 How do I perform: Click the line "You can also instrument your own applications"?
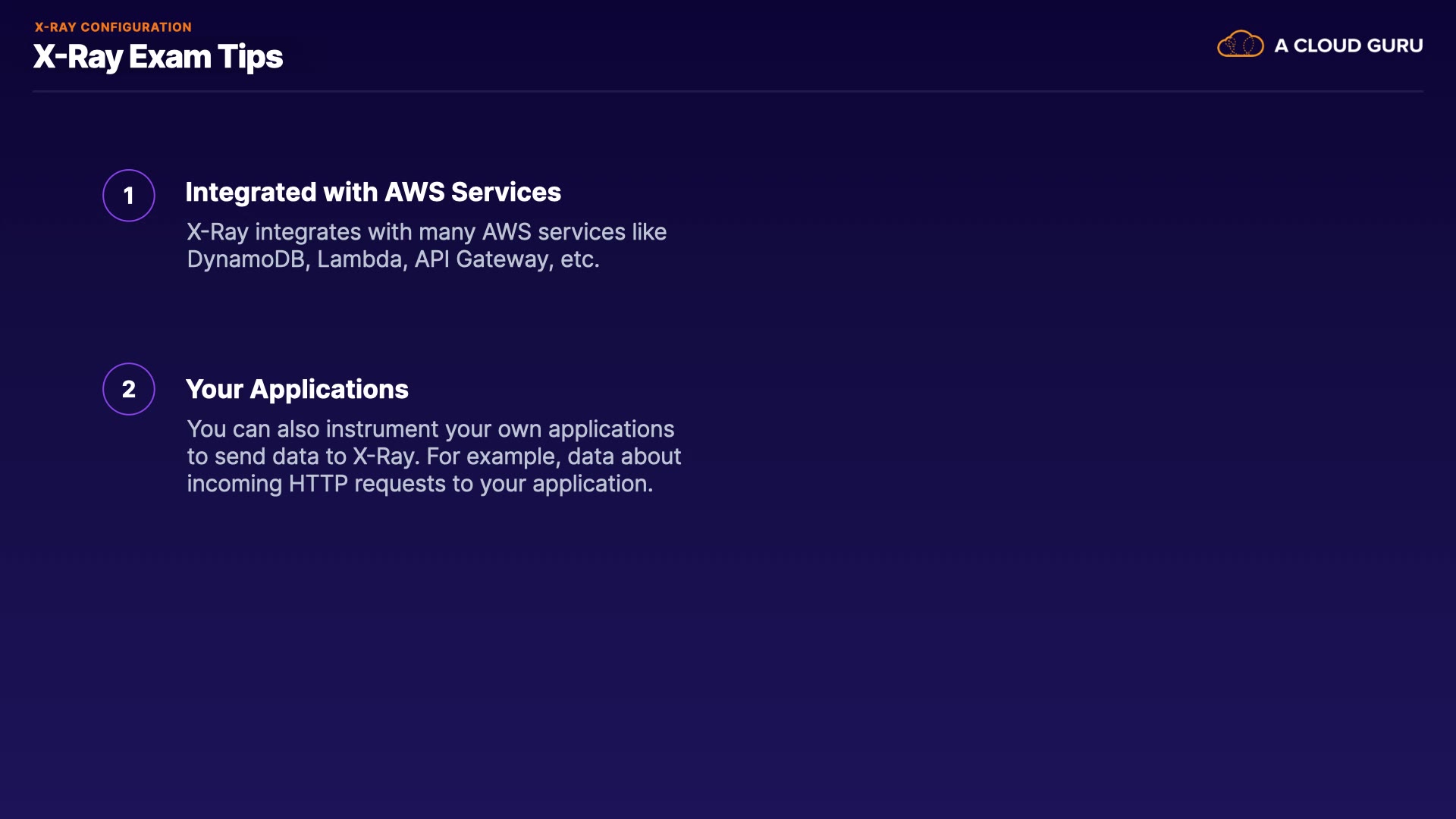(430, 429)
